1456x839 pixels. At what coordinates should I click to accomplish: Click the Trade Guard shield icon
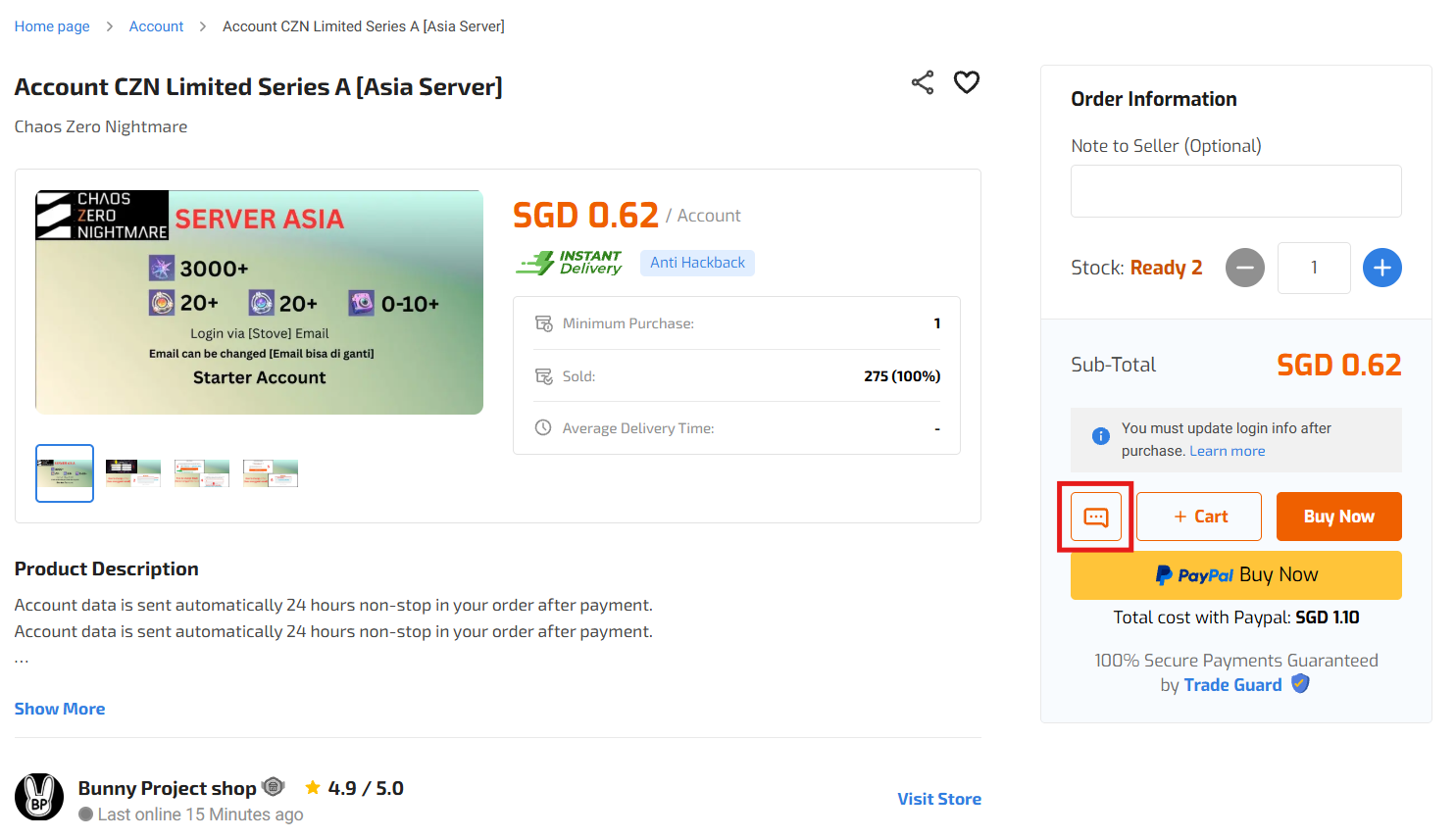click(x=1300, y=684)
